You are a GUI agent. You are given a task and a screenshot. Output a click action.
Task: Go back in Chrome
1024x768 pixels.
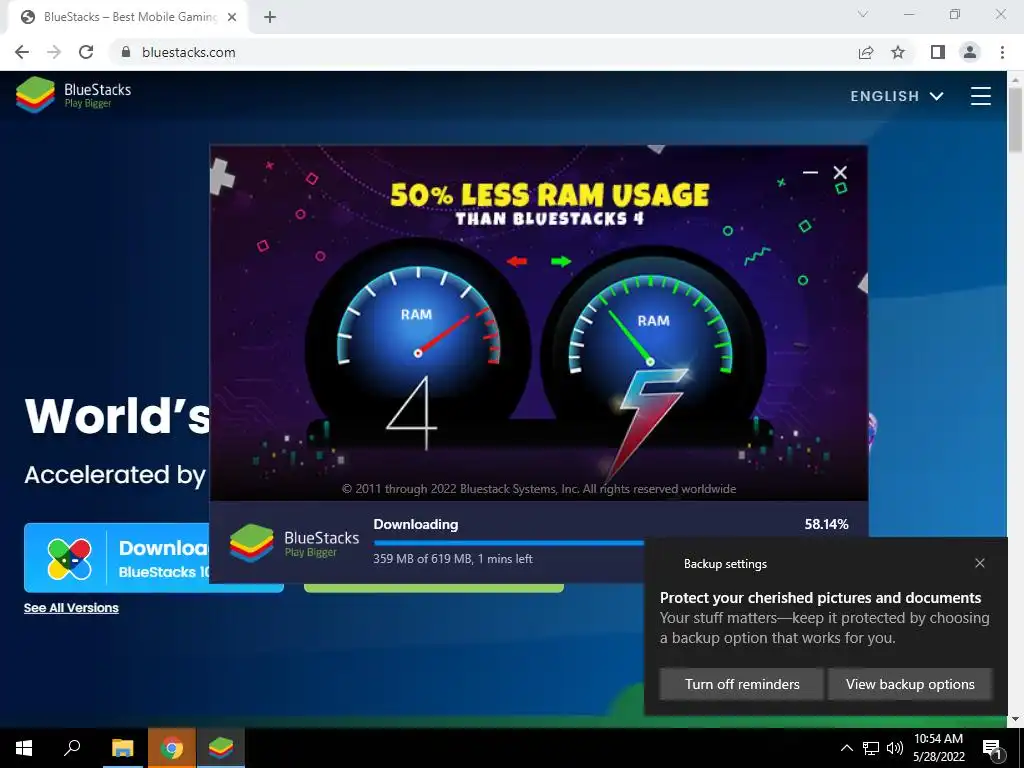tap(22, 52)
